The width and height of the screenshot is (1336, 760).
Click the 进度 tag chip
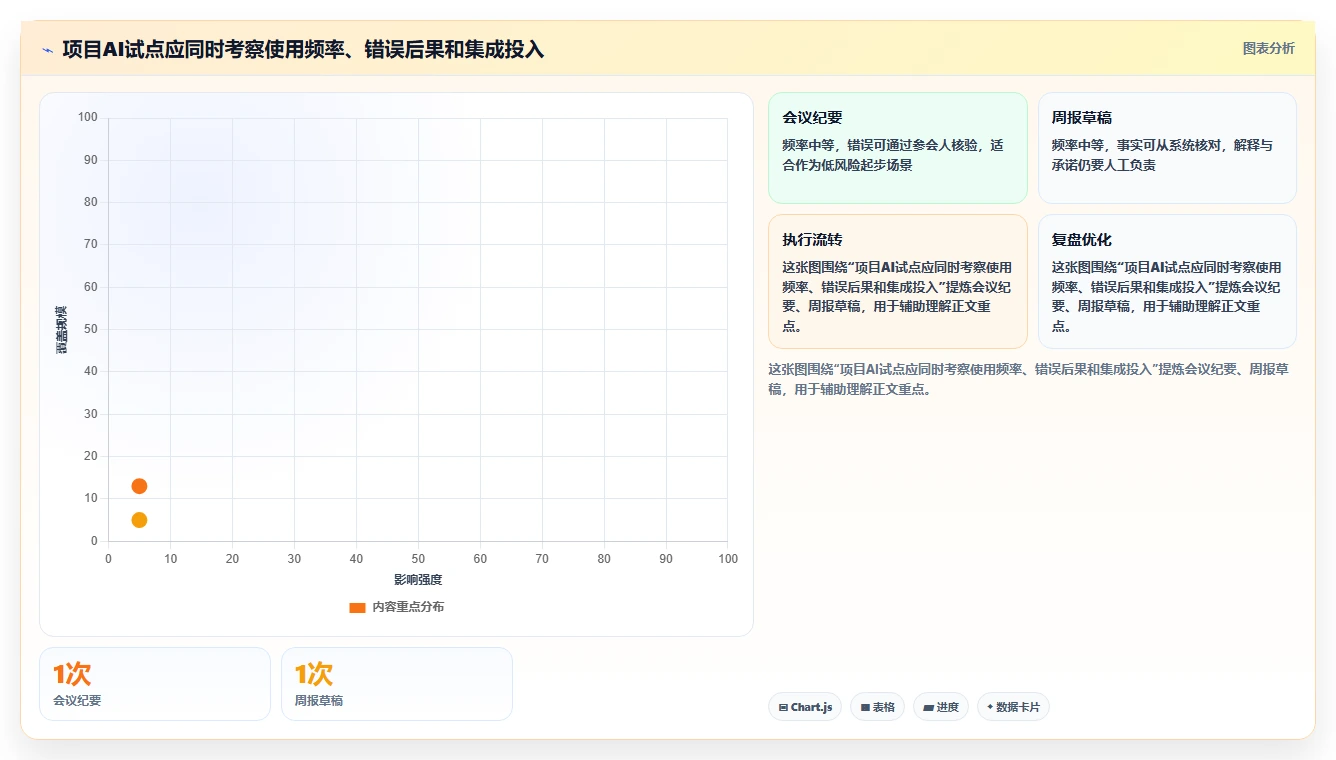pos(941,707)
